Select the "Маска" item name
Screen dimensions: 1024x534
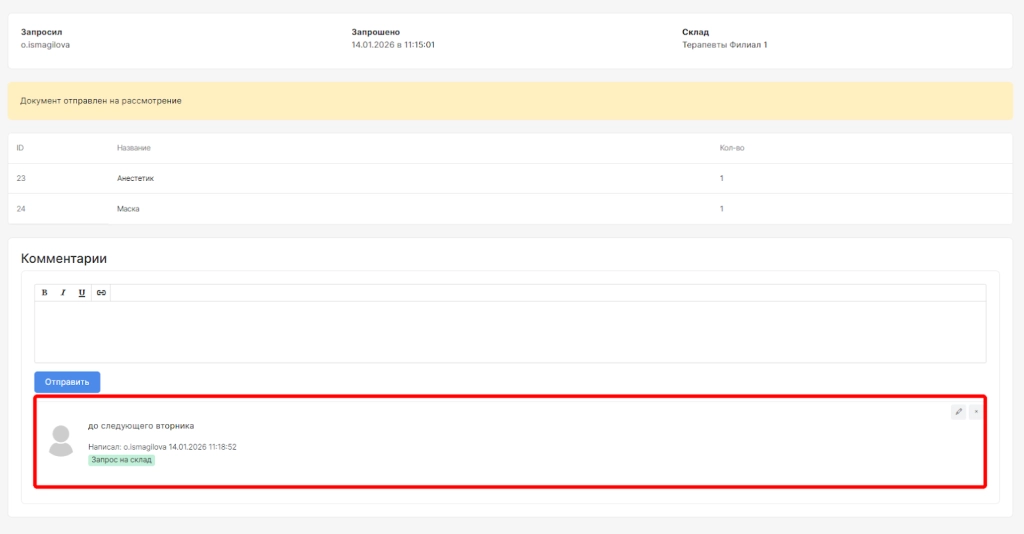[x=128, y=209]
